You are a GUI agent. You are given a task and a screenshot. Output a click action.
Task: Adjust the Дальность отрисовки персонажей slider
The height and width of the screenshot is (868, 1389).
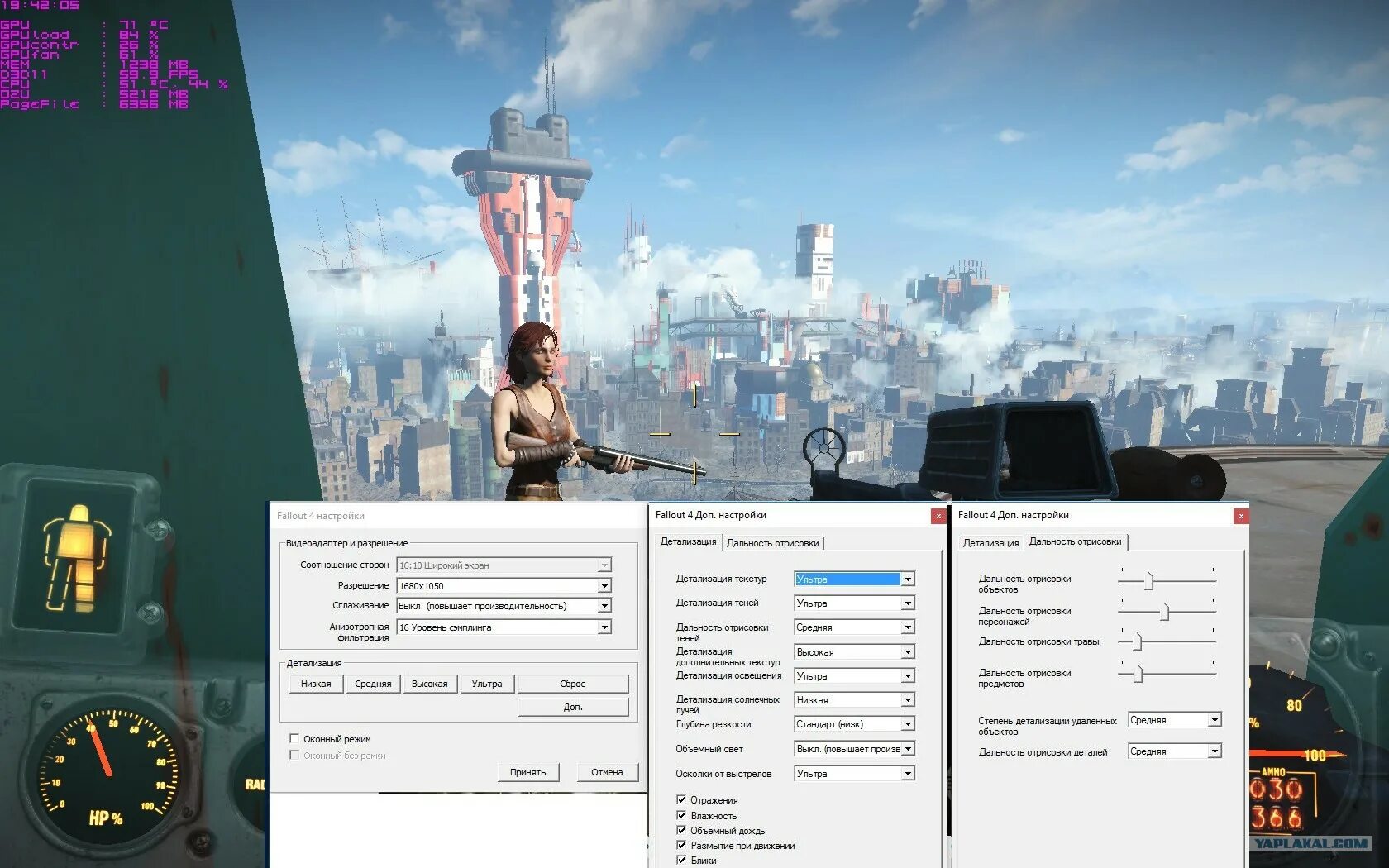click(x=1167, y=612)
